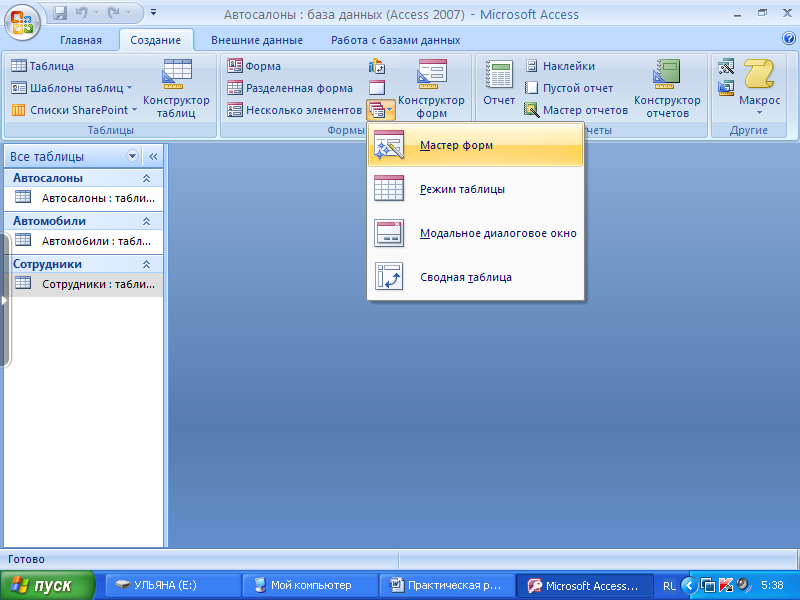Switch to the Главная tab

click(81, 40)
